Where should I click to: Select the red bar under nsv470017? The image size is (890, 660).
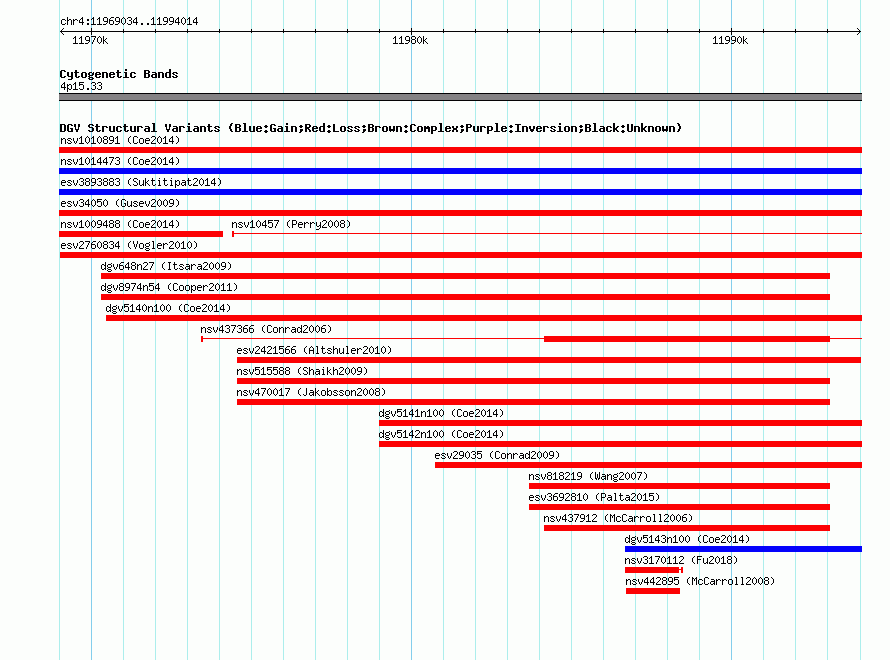coord(534,402)
